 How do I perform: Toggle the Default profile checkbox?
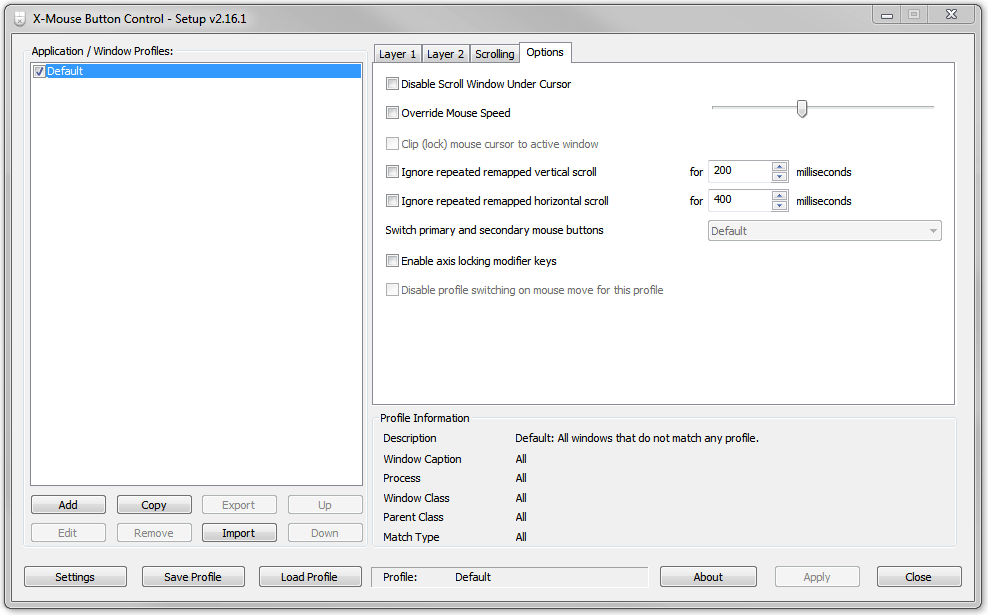[x=39, y=71]
